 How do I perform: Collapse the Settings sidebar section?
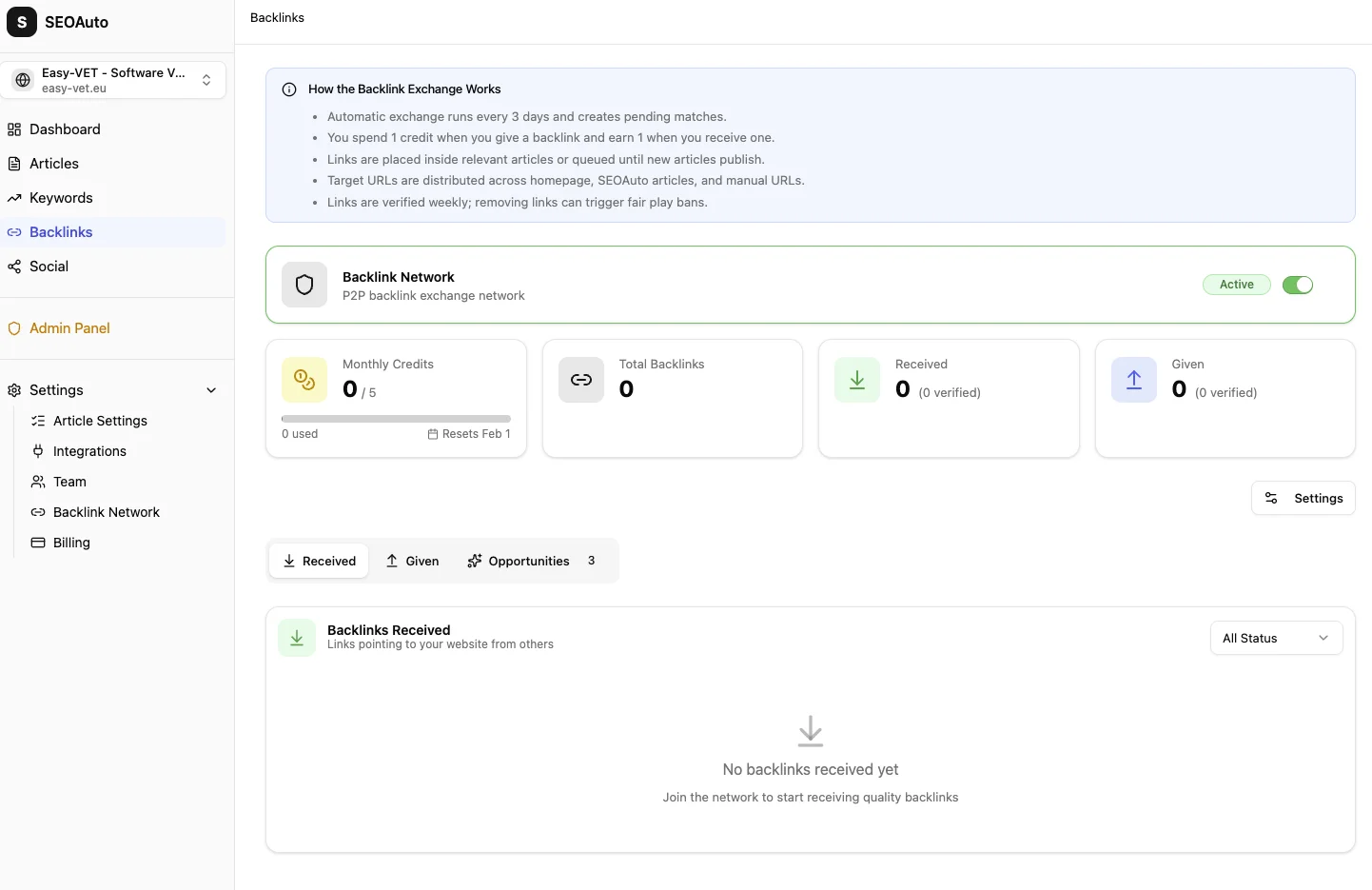tap(211, 390)
